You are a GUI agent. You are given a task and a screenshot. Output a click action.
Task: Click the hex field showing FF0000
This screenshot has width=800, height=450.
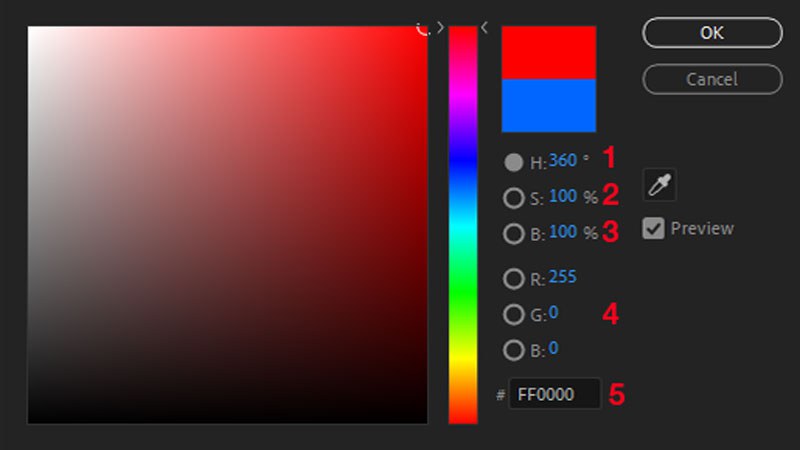click(x=554, y=394)
